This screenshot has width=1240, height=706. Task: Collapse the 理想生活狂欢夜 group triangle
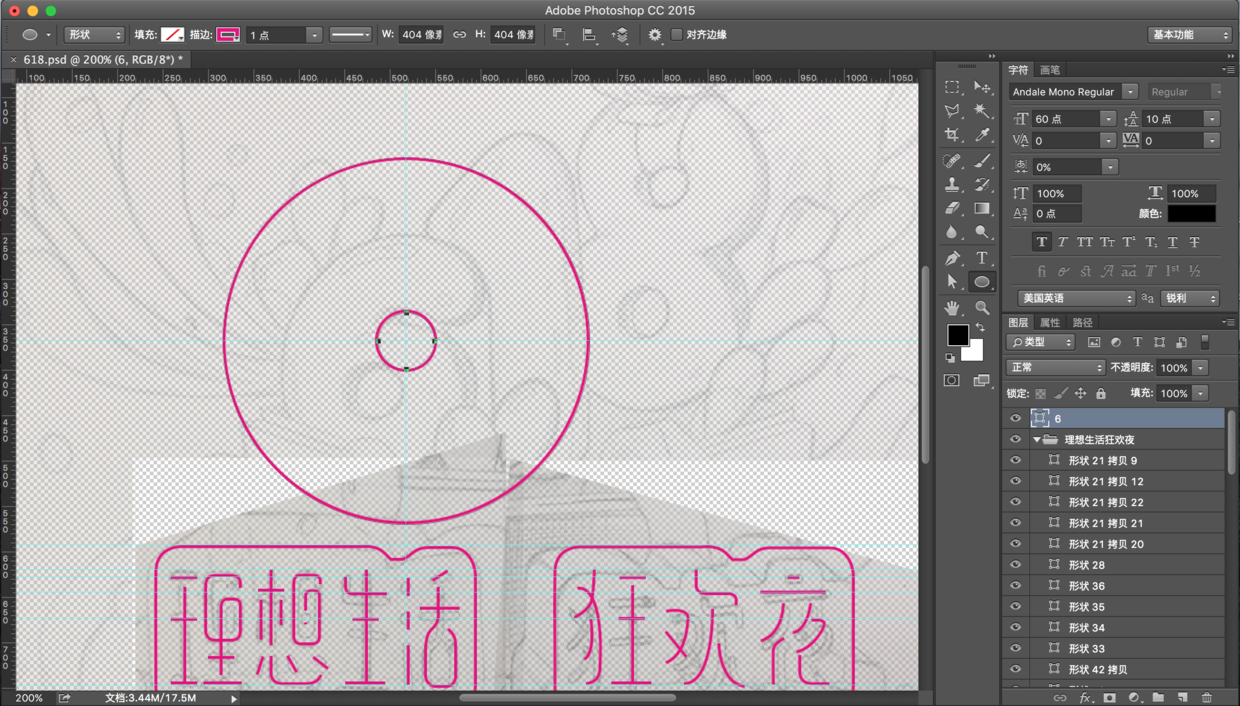[x=1036, y=440]
